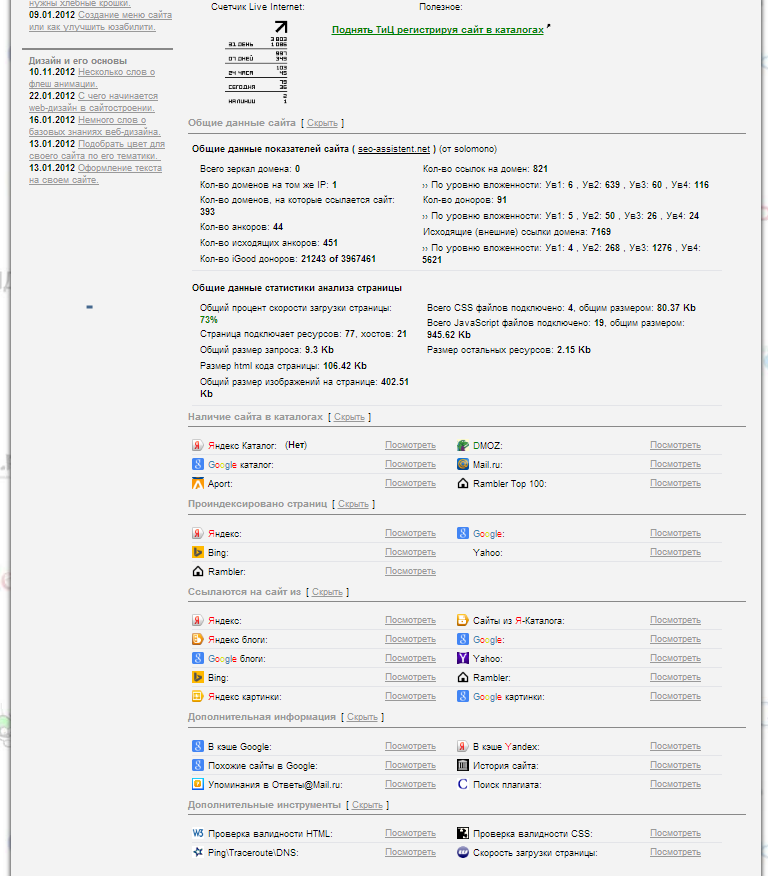Viewport: 768px width, 876px height.
Task: Hide the 'Дополнительные инструменты' section
Action: pyautogui.click(x=367, y=805)
